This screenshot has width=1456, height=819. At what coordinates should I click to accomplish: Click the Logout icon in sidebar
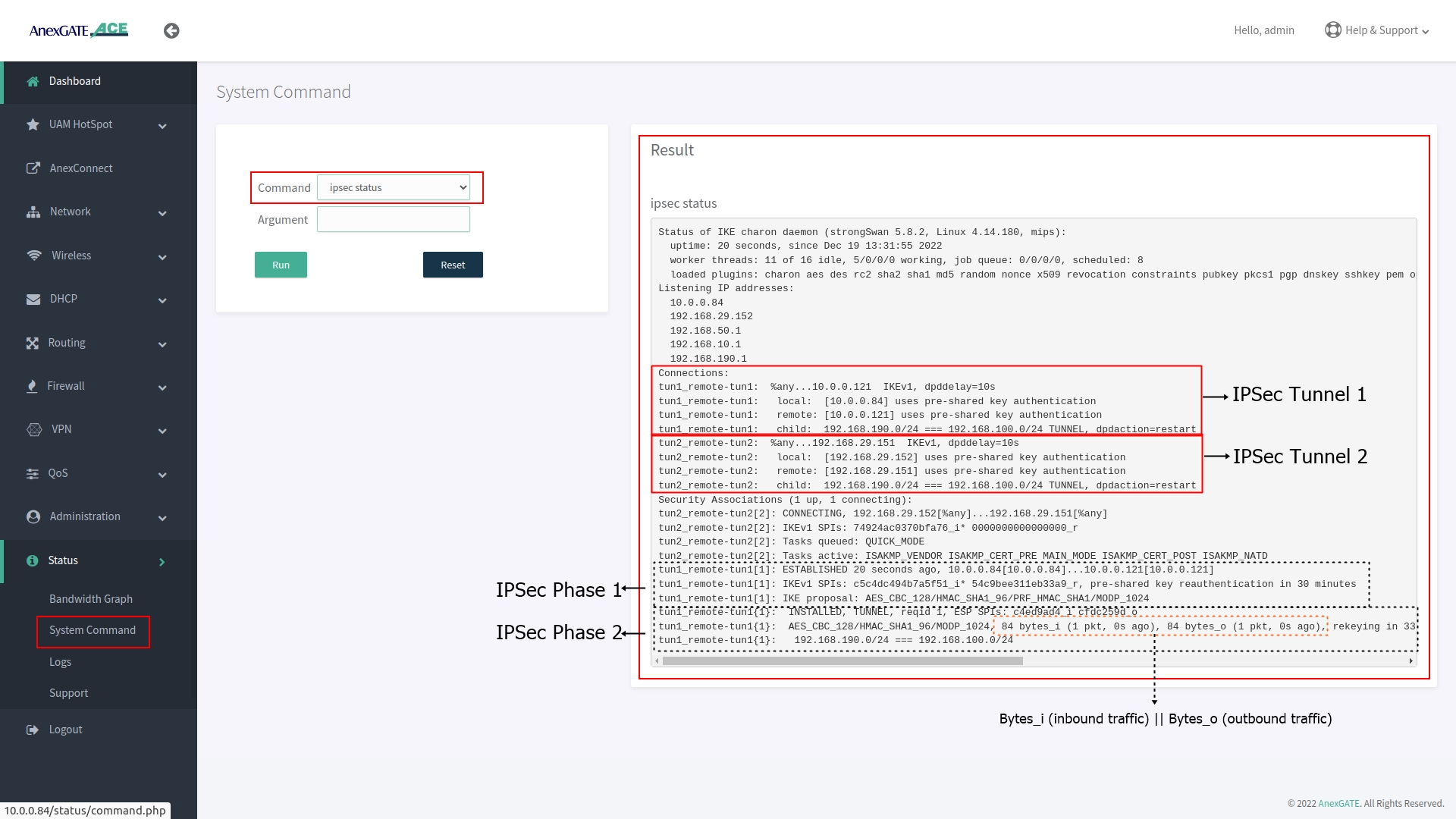(32, 730)
